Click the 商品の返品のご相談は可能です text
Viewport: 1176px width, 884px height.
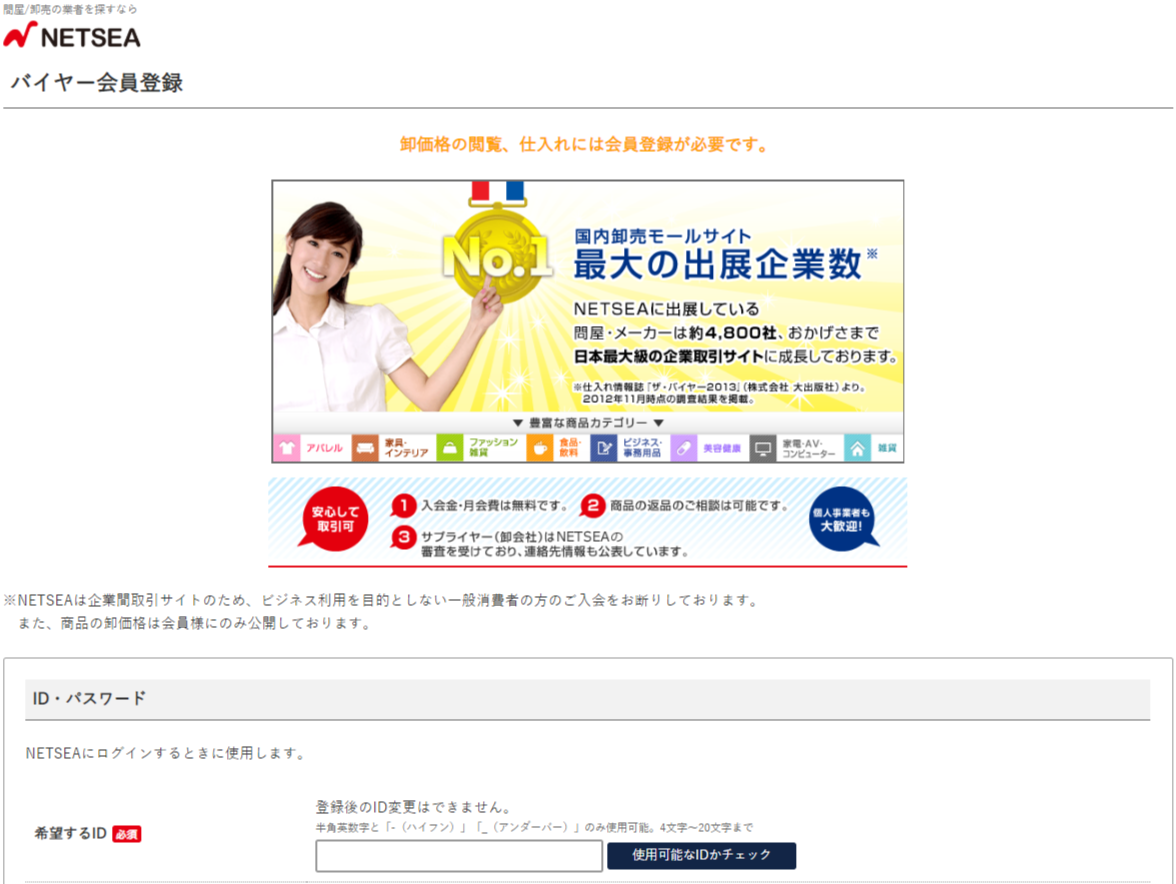click(x=699, y=506)
